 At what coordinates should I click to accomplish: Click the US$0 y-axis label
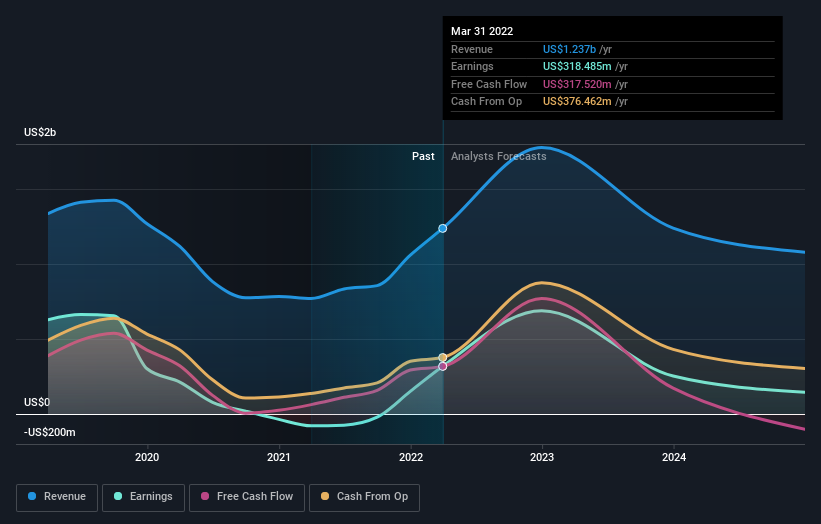tap(37, 402)
